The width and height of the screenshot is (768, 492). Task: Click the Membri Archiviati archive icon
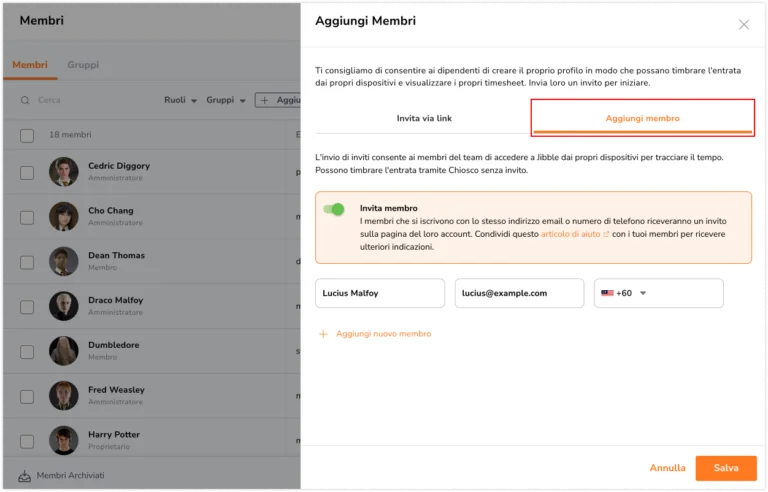click(x=24, y=476)
